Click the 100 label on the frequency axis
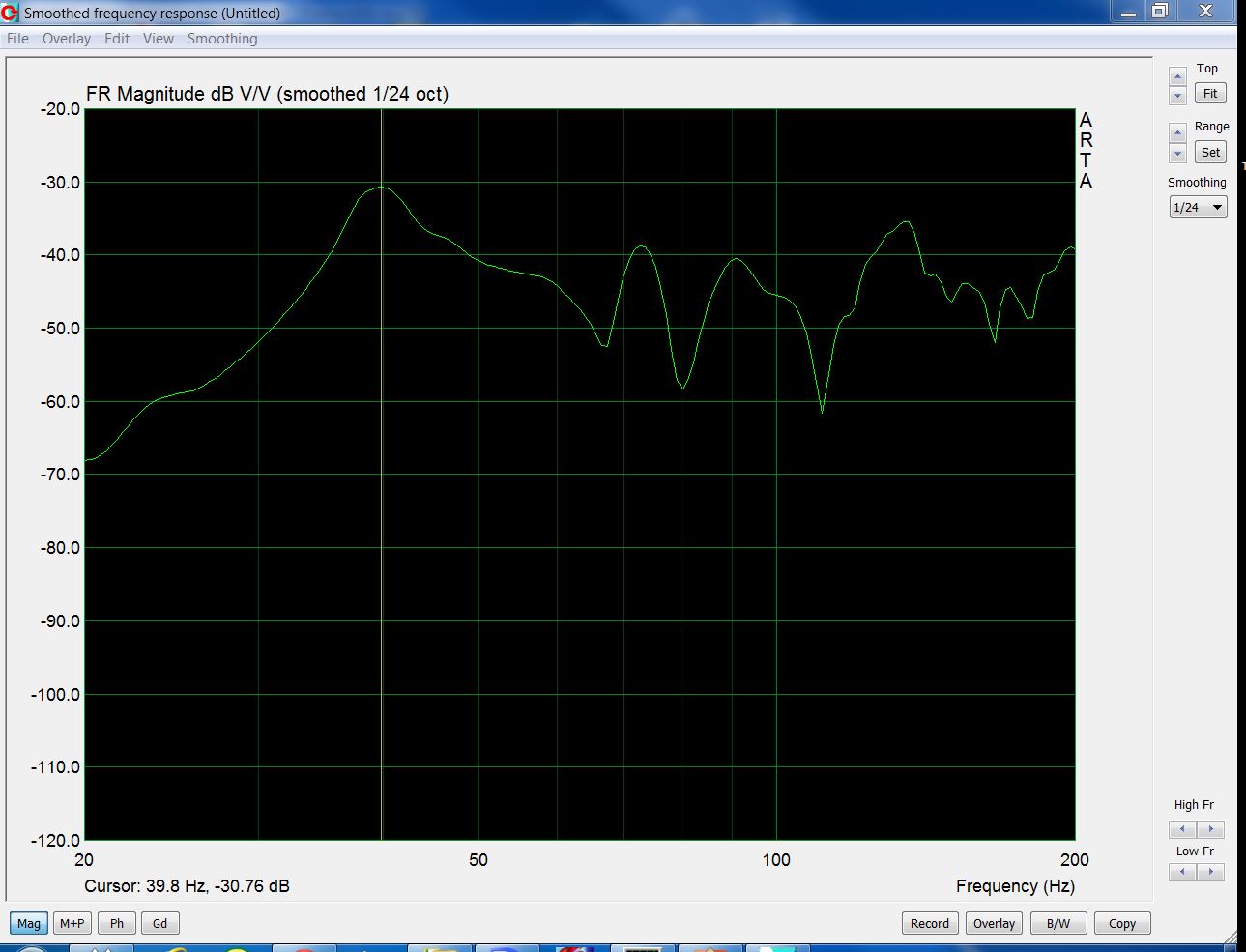 (776, 860)
